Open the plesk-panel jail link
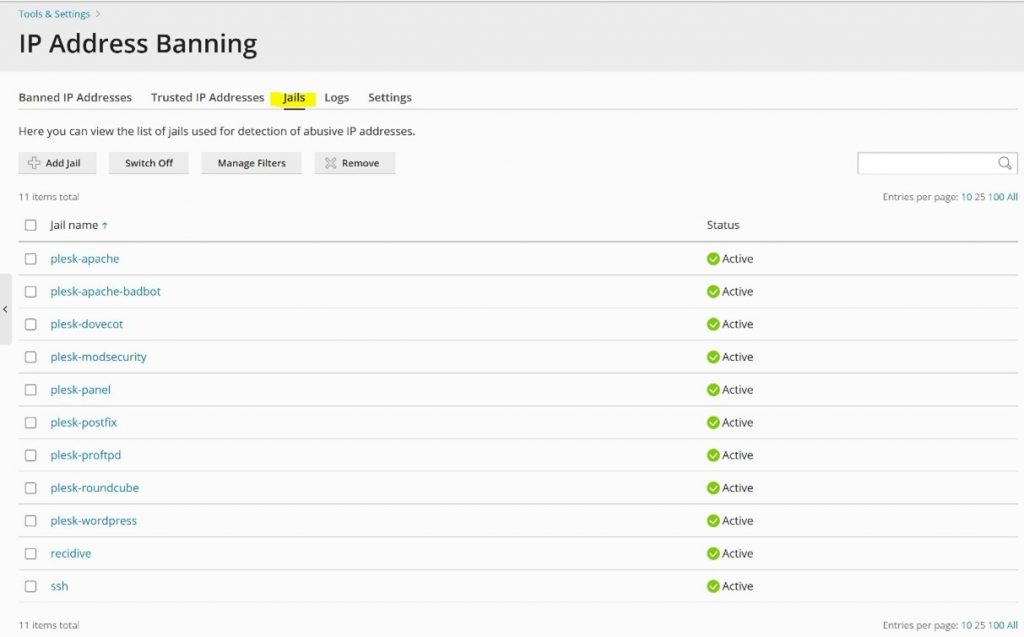 pyautogui.click(x=80, y=390)
